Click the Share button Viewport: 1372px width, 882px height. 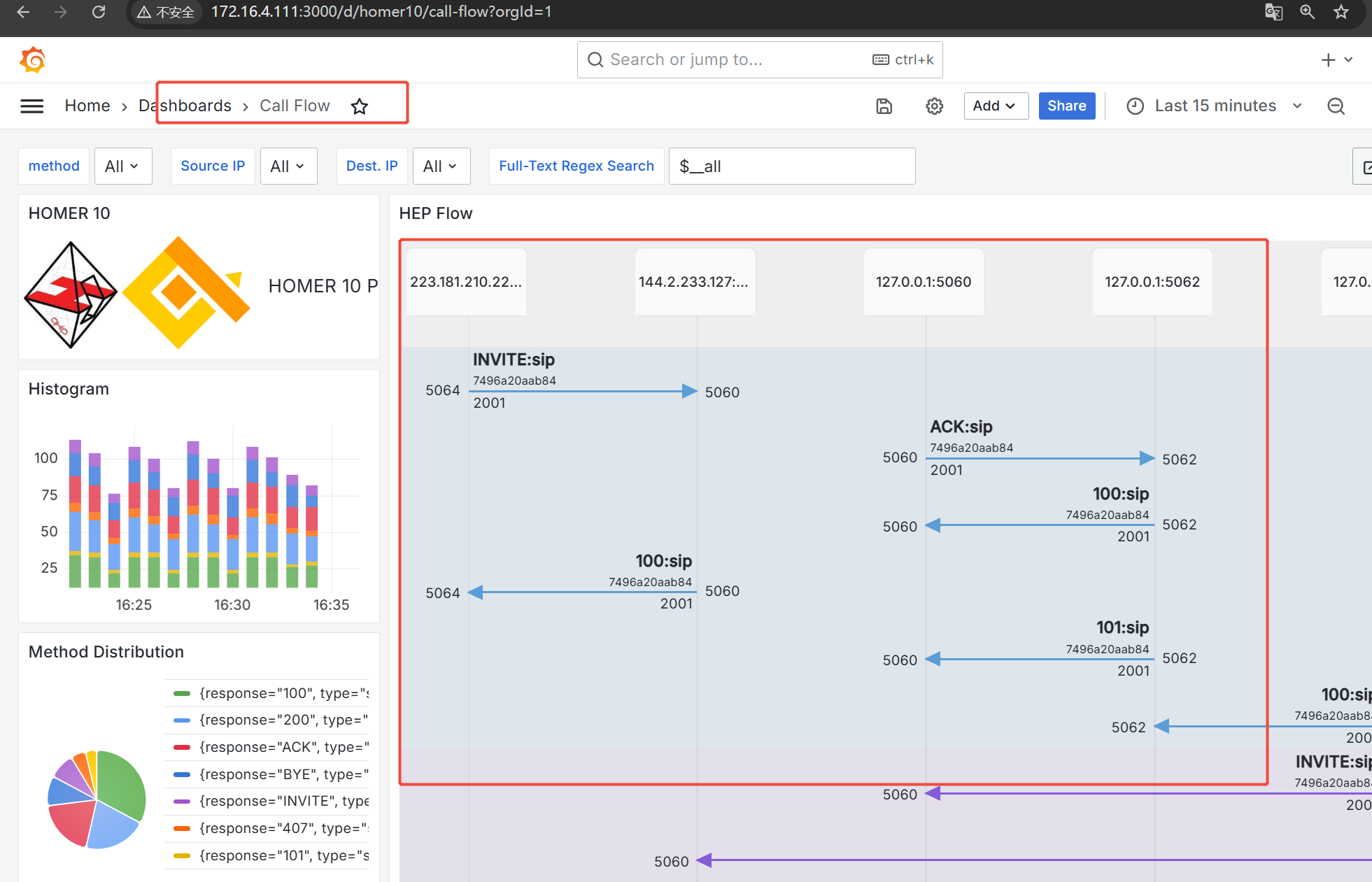[x=1067, y=106]
